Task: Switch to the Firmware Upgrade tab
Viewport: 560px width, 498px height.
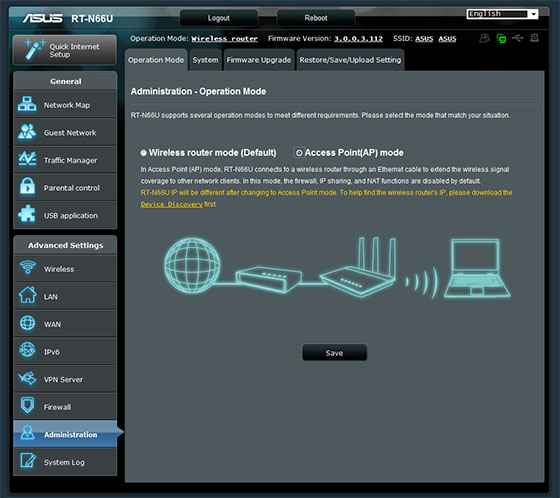Action: pos(259,60)
